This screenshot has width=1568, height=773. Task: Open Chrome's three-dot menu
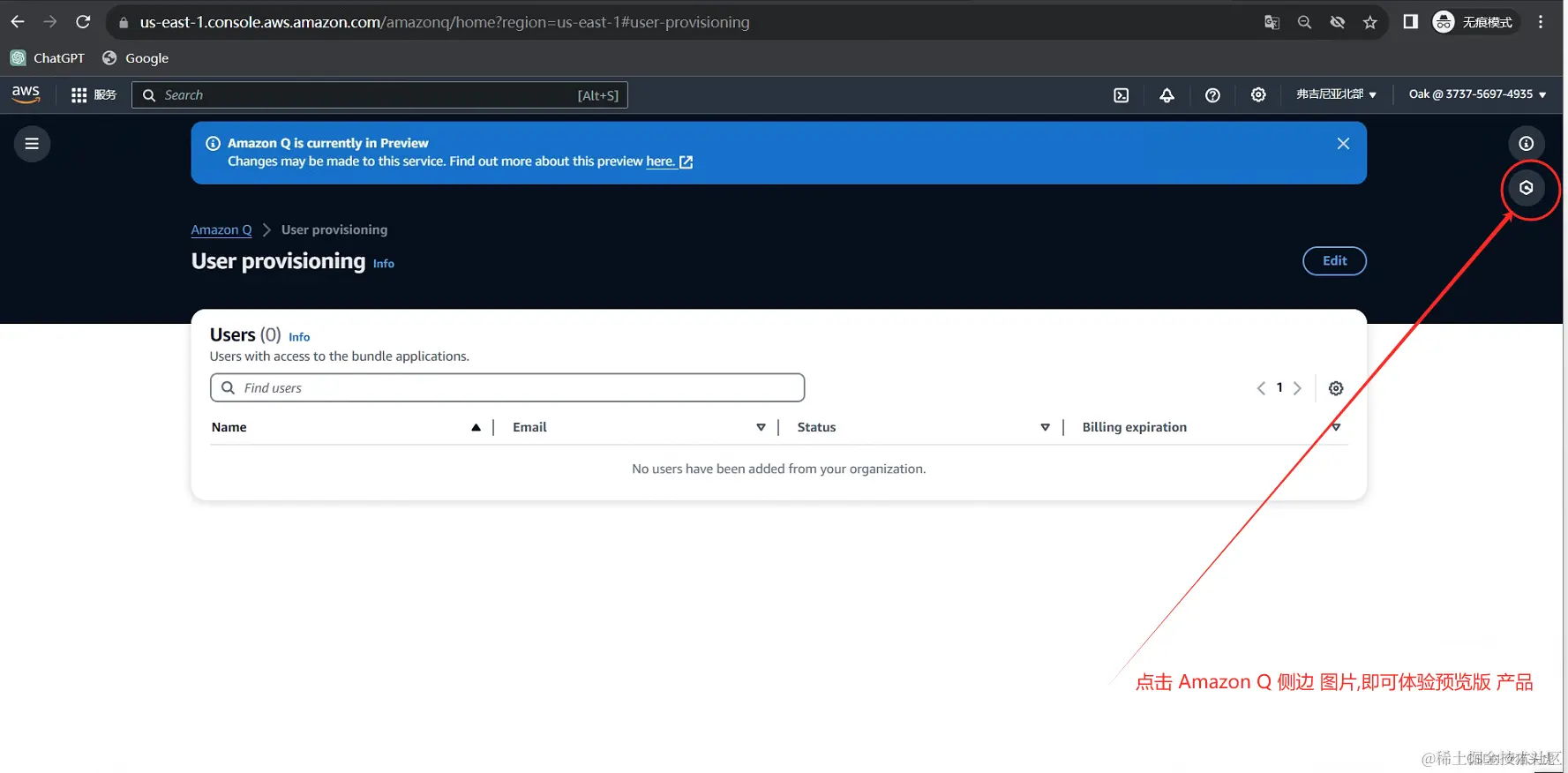(x=1541, y=22)
